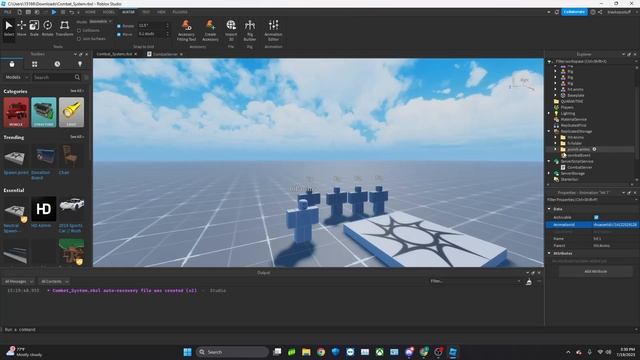Image resolution: width=640 pixels, height=360 pixels.
Task: Activate the Rotate tool
Action: (x=48, y=29)
